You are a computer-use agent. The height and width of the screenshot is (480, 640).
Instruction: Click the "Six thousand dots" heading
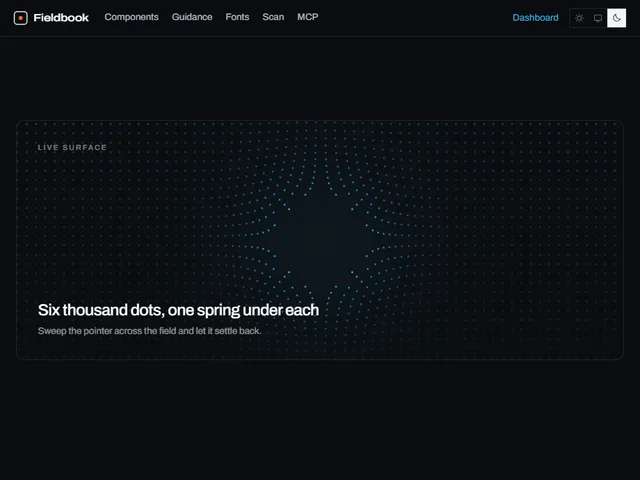coord(178,310)
